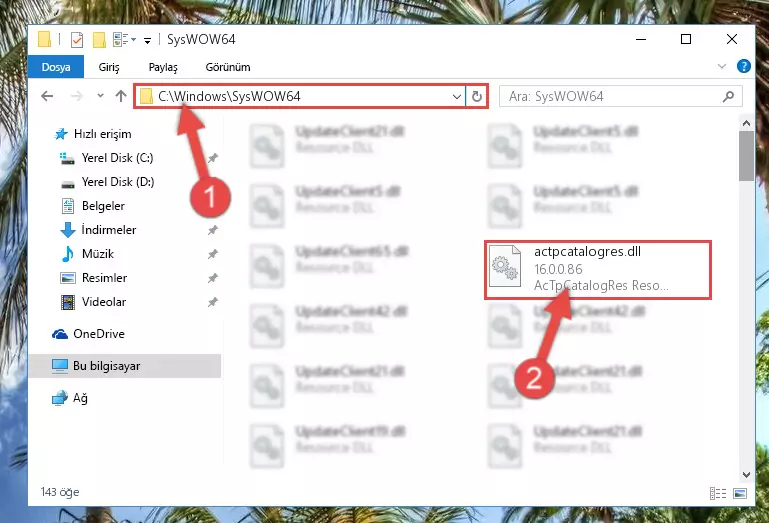Maximize the SysWOW64 window
Image resolution: width=769 pixels, height=523 pixels.
coord(686,39)
